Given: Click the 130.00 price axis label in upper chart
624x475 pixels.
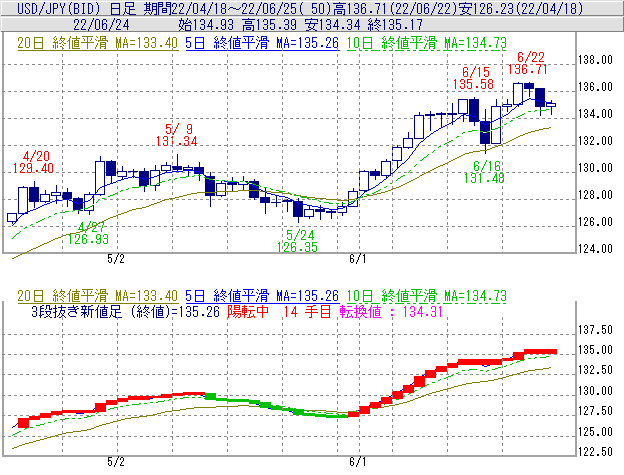Looking at the screenshot, I should click(x=595, y=168).
